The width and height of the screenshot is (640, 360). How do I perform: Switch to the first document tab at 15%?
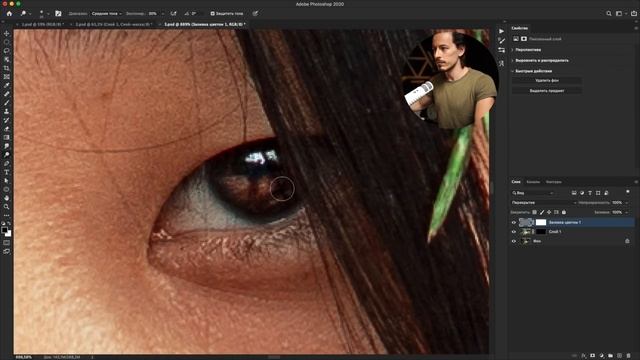coord(42,24)
